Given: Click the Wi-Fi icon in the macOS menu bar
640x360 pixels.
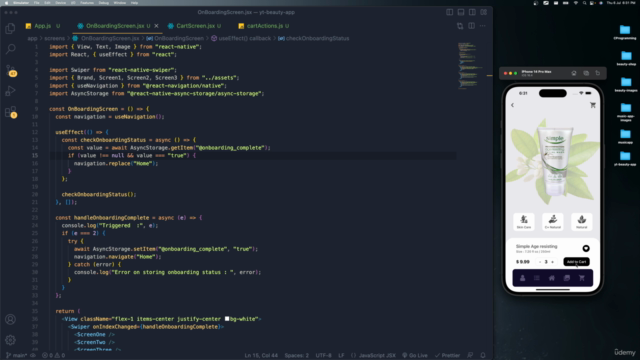Looking at the screenshot, I should point(576,3).
